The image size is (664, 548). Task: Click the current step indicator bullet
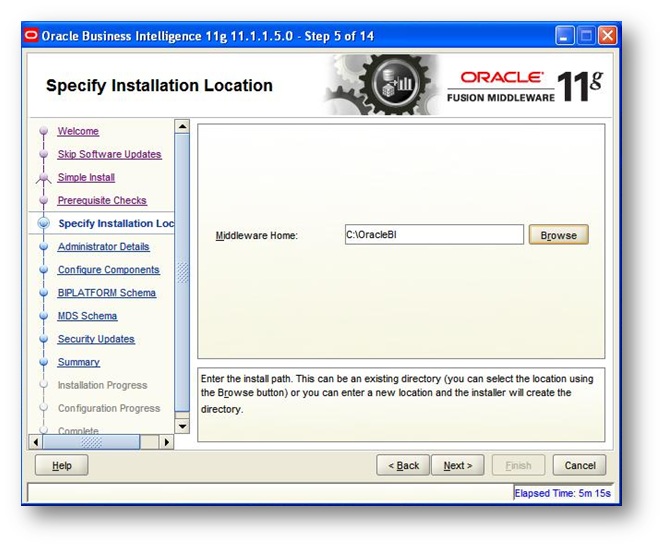point(44,223)
